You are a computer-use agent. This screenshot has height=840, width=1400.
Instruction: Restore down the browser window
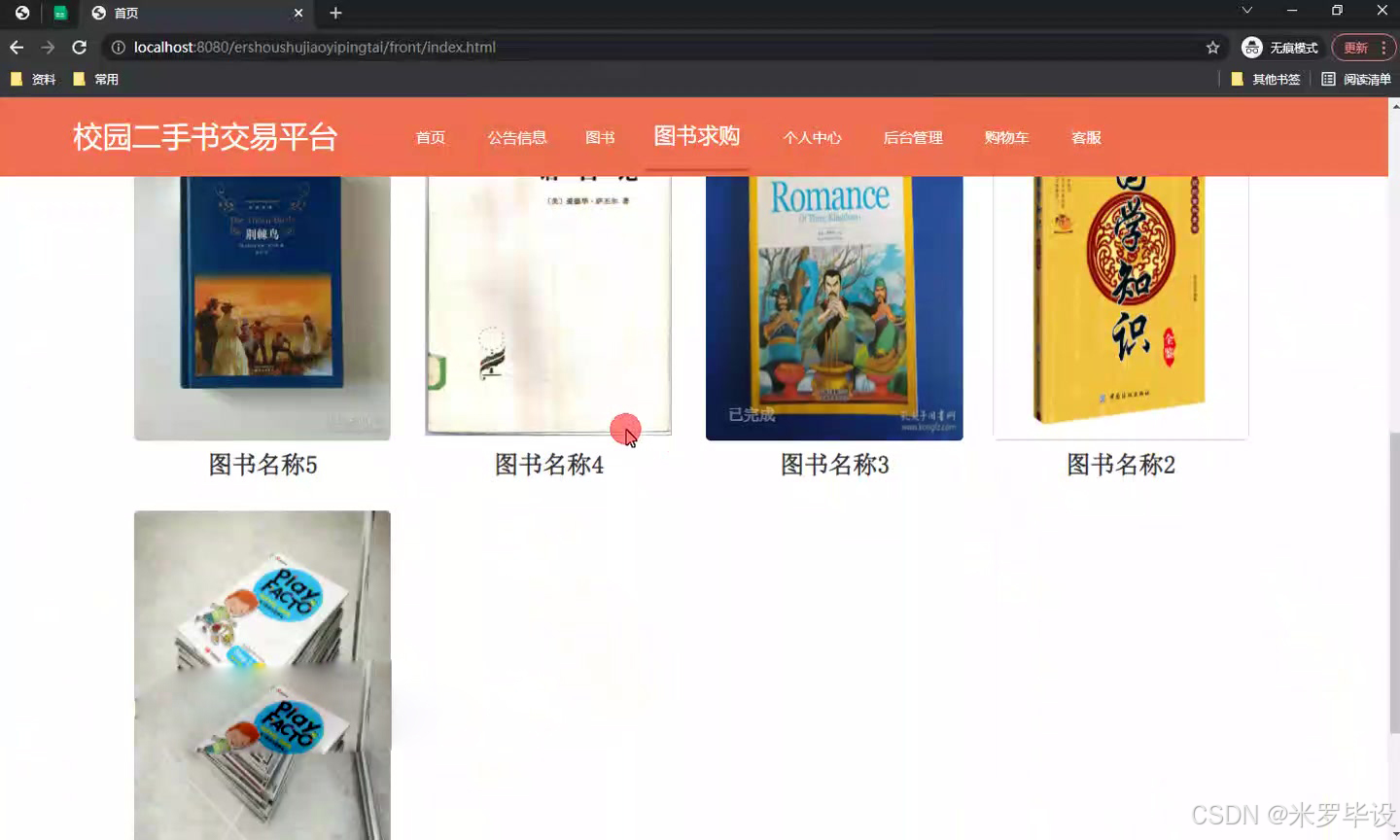point(1337,10)
